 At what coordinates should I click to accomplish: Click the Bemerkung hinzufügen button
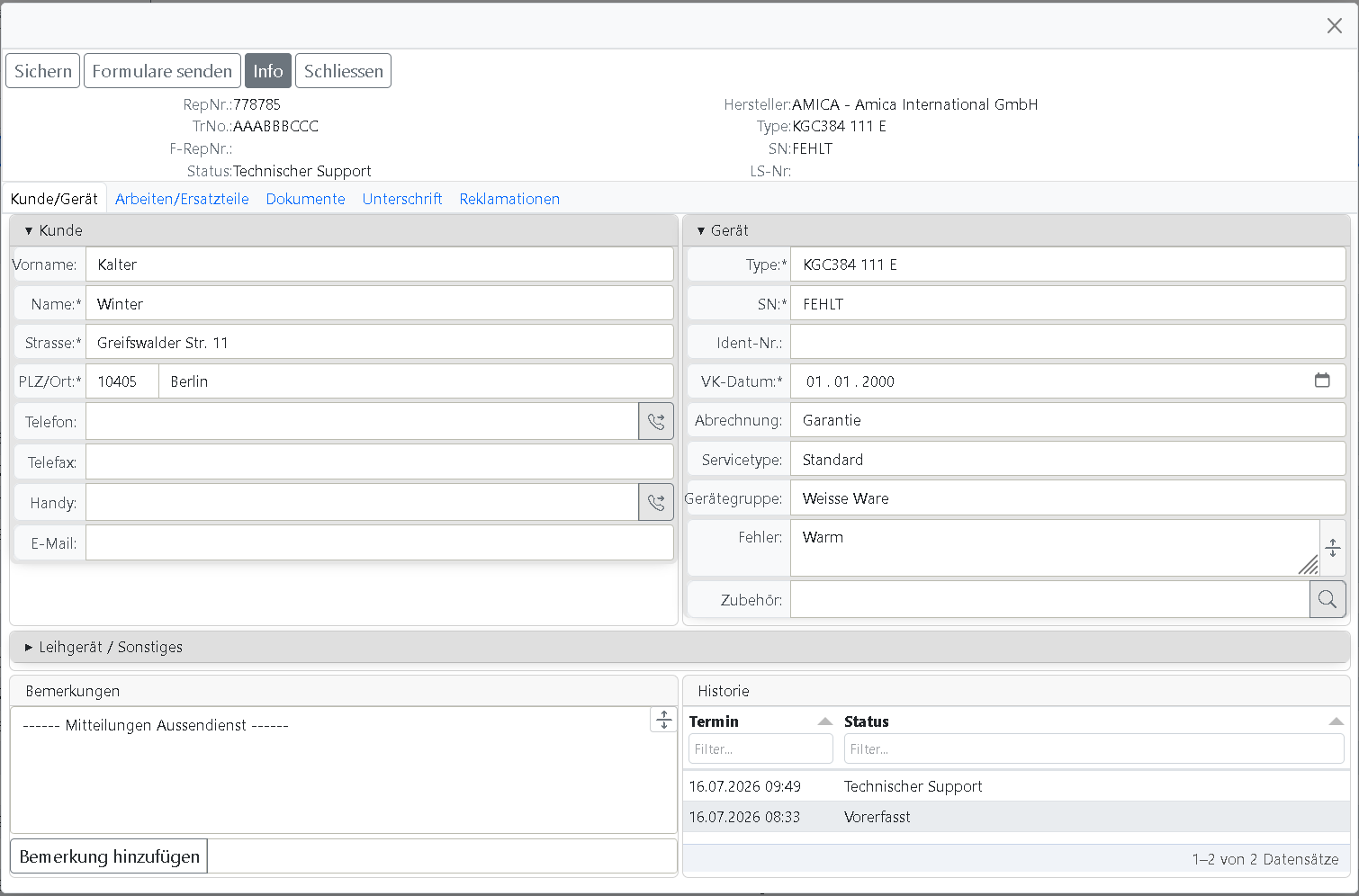pyautogui.click(x=109, y=856)
